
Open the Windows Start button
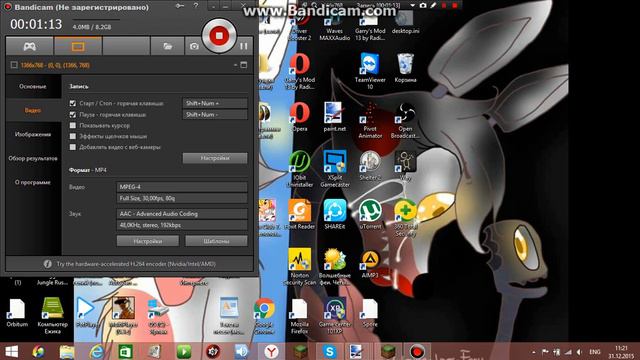(x=11, y=351)
